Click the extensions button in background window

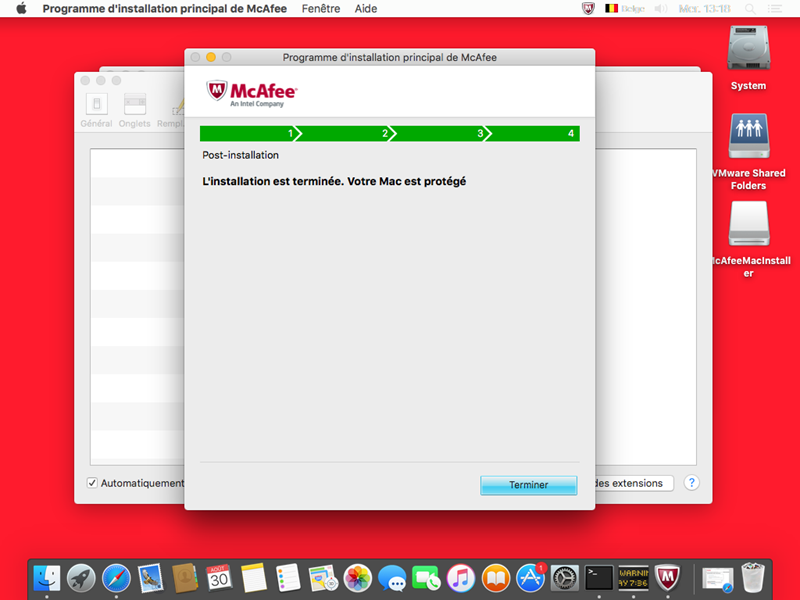click(633, 483)
